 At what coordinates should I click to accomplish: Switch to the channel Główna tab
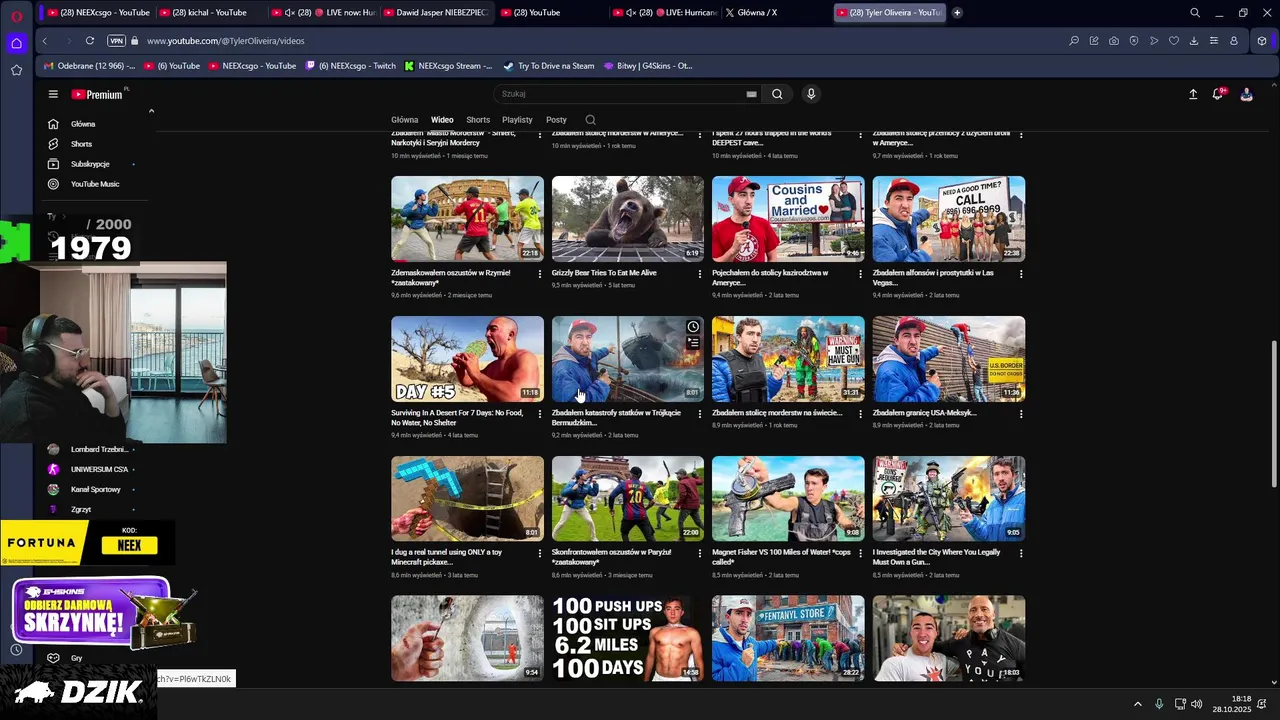(405, 120)
